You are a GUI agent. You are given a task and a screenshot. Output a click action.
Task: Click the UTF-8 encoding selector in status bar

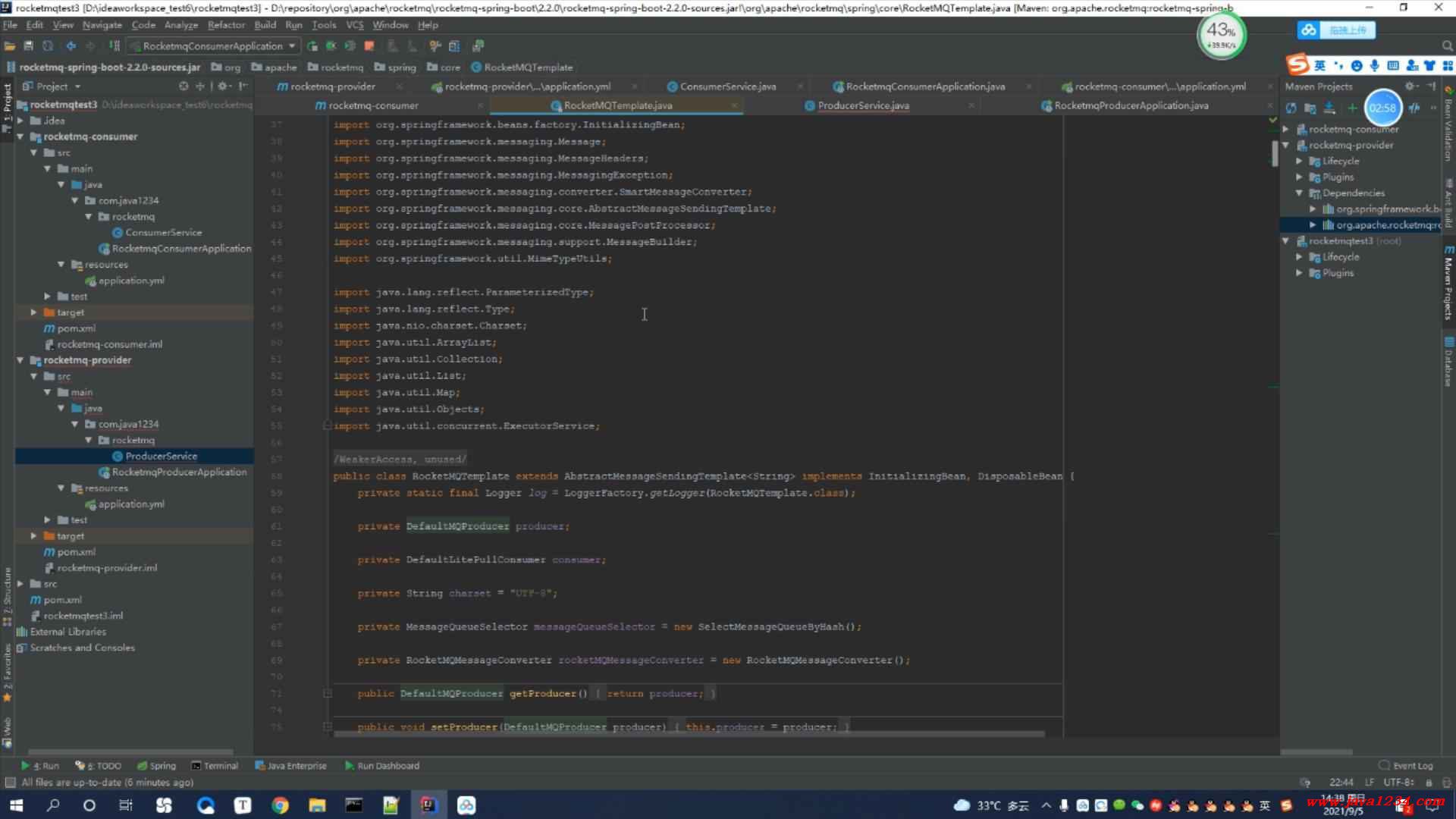(1399, 783)
